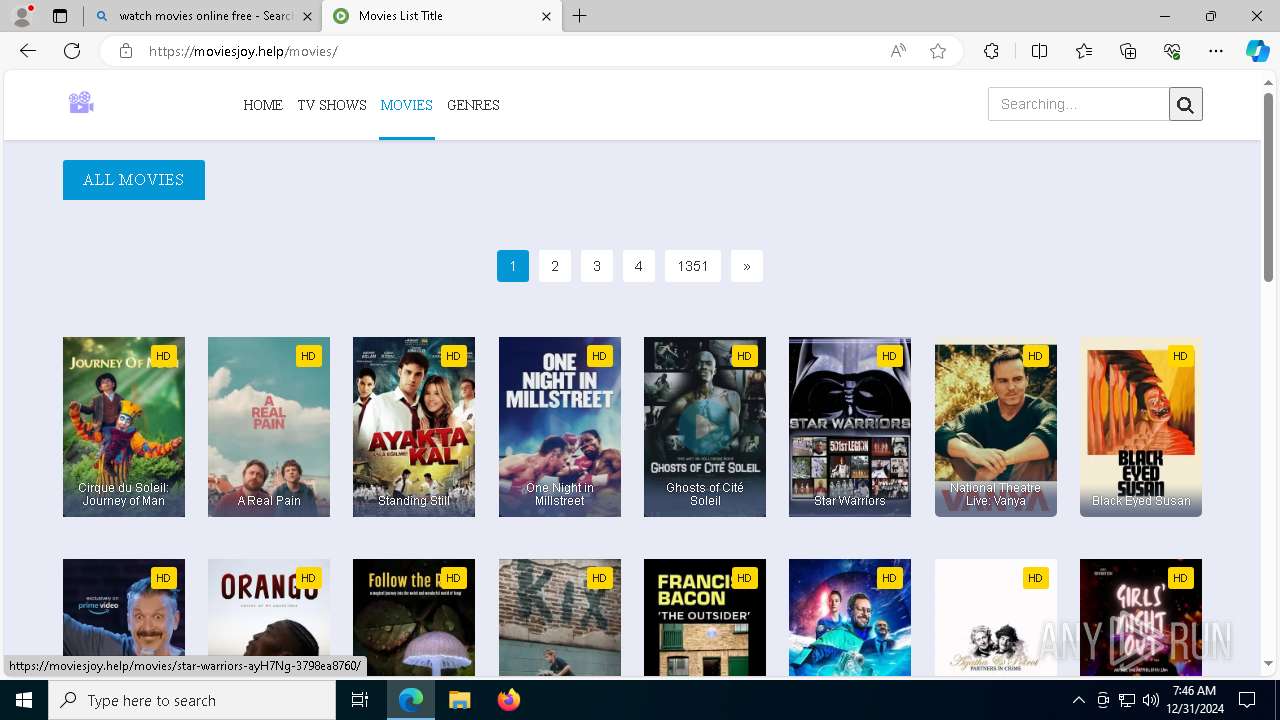The height and width of the screenshot is (720, 1280).
Task: Open browser Collections
Action: pos(1128,51)
